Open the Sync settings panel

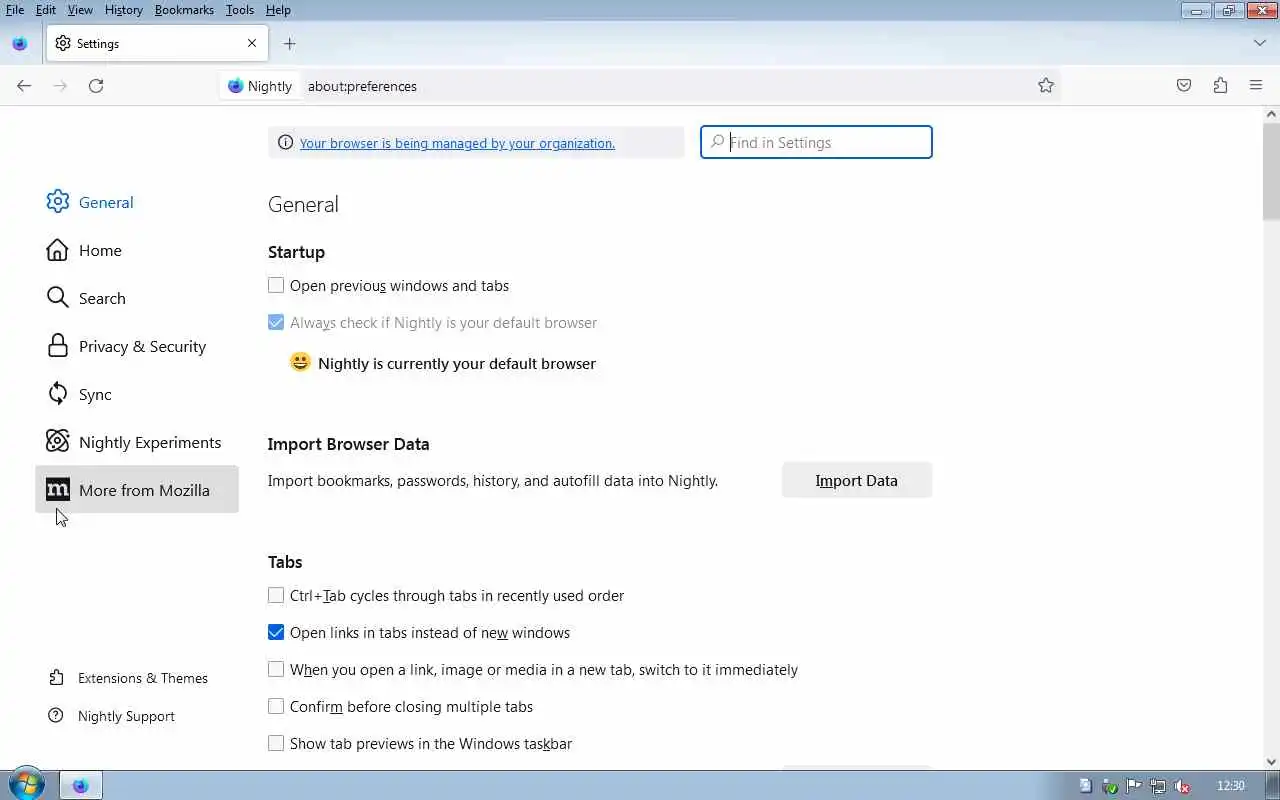137,394
